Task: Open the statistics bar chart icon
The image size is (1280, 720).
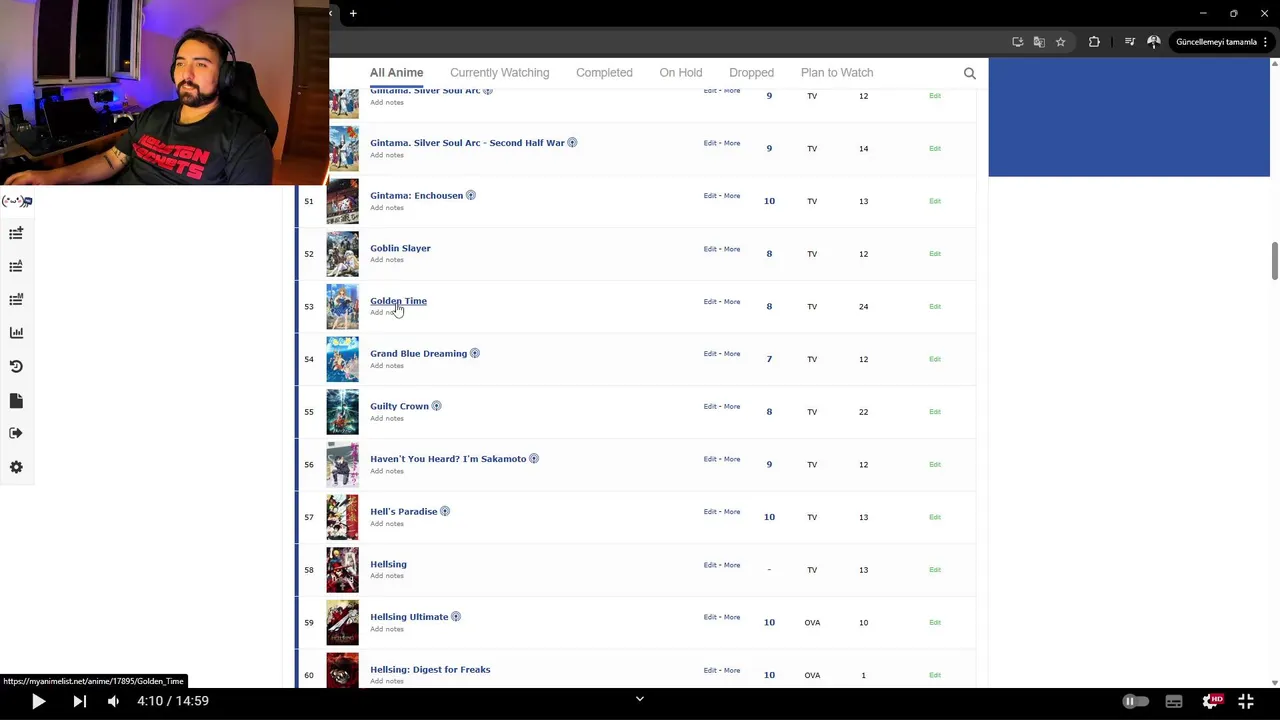Action: [16, 333]
